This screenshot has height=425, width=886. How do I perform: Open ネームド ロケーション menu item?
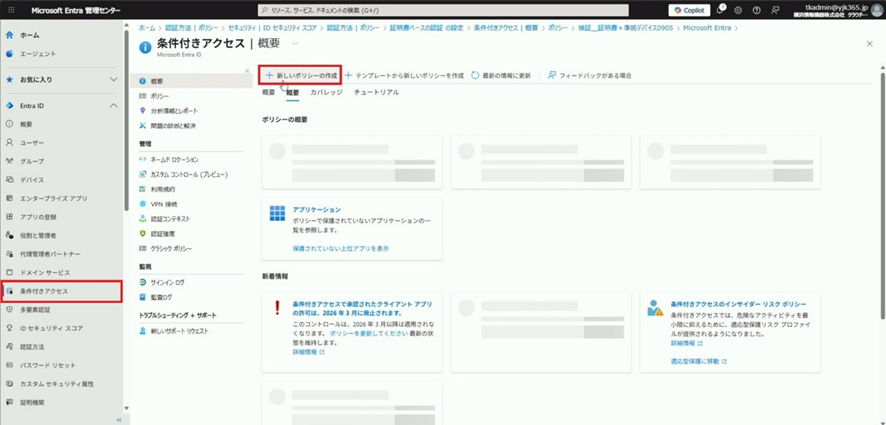click(174, 159)
